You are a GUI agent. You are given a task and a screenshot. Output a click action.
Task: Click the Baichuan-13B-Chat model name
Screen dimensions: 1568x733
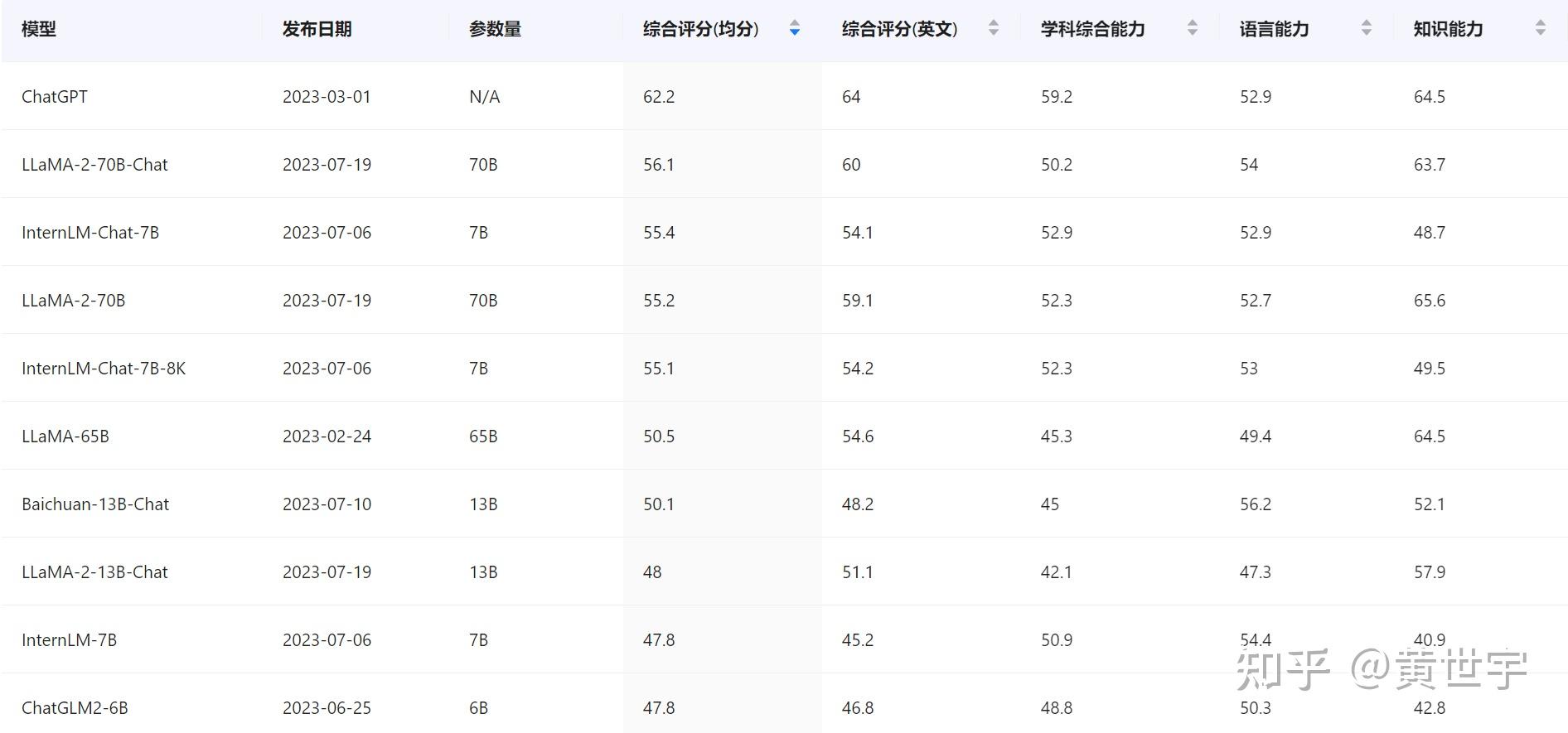[x=95, y=504]
